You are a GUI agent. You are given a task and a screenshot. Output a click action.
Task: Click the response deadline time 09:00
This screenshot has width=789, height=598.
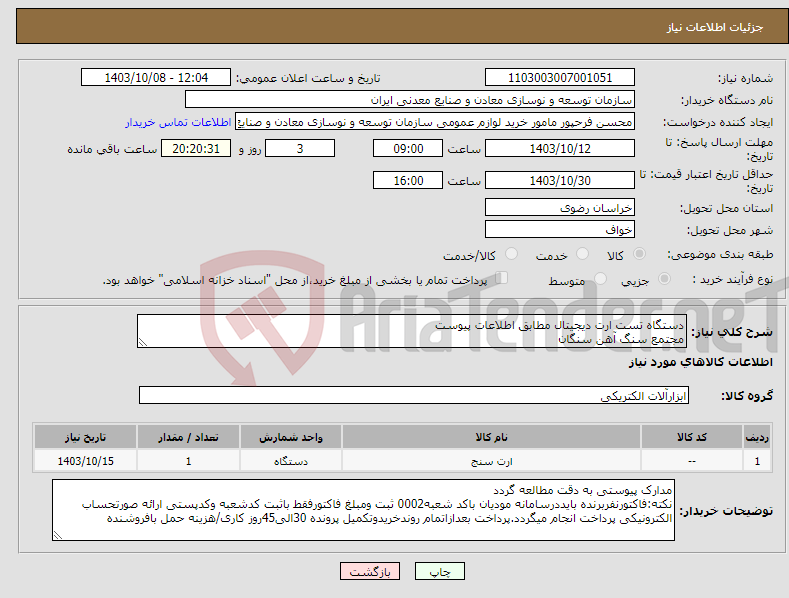click(x=408, y=148)
